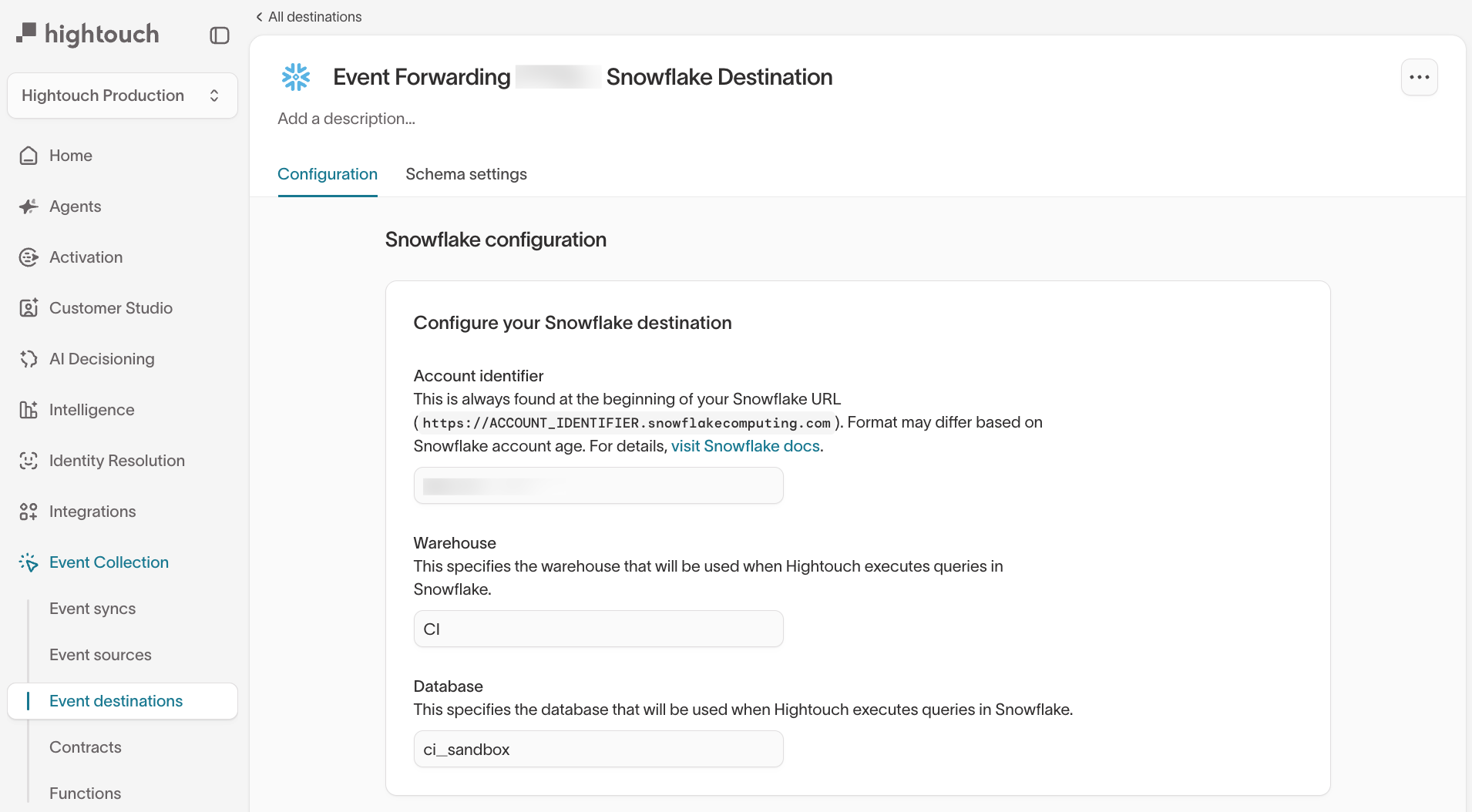Screen dimensions: 1472x812
Task: Open the Home section
Action: pyautogui.click(x=70, y=155)
